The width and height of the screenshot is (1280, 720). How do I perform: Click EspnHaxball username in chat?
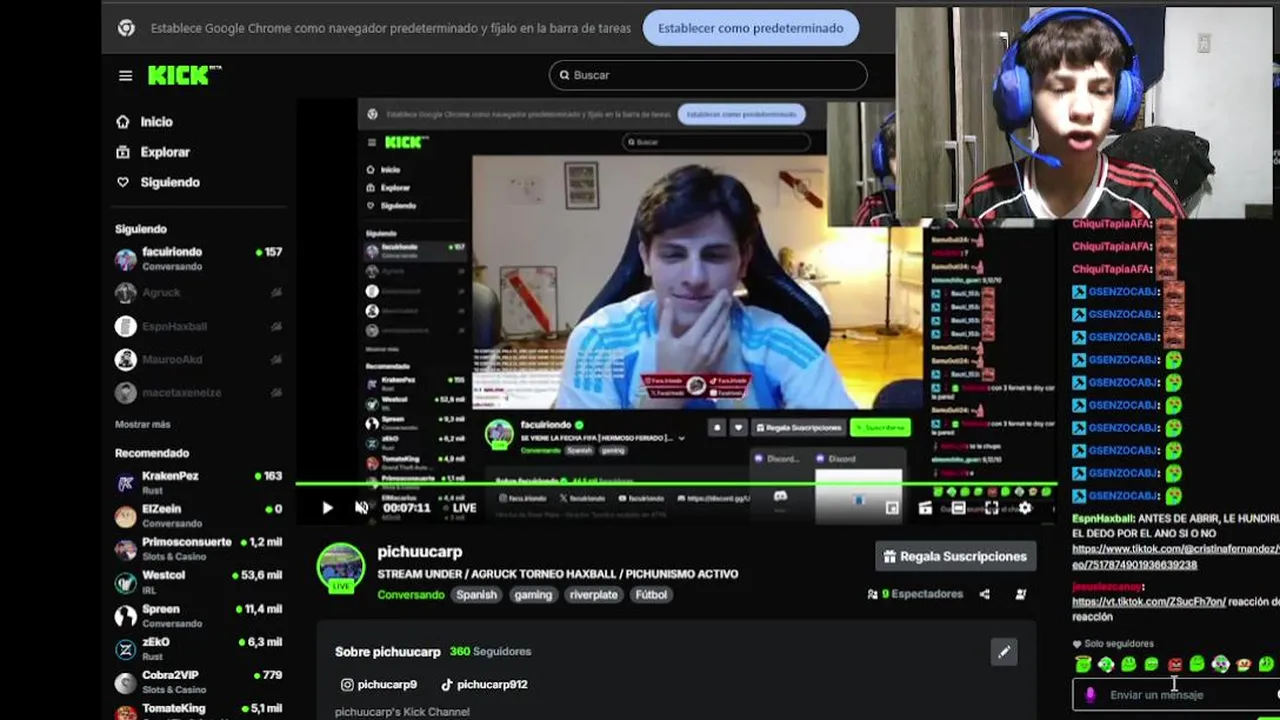1103,519
